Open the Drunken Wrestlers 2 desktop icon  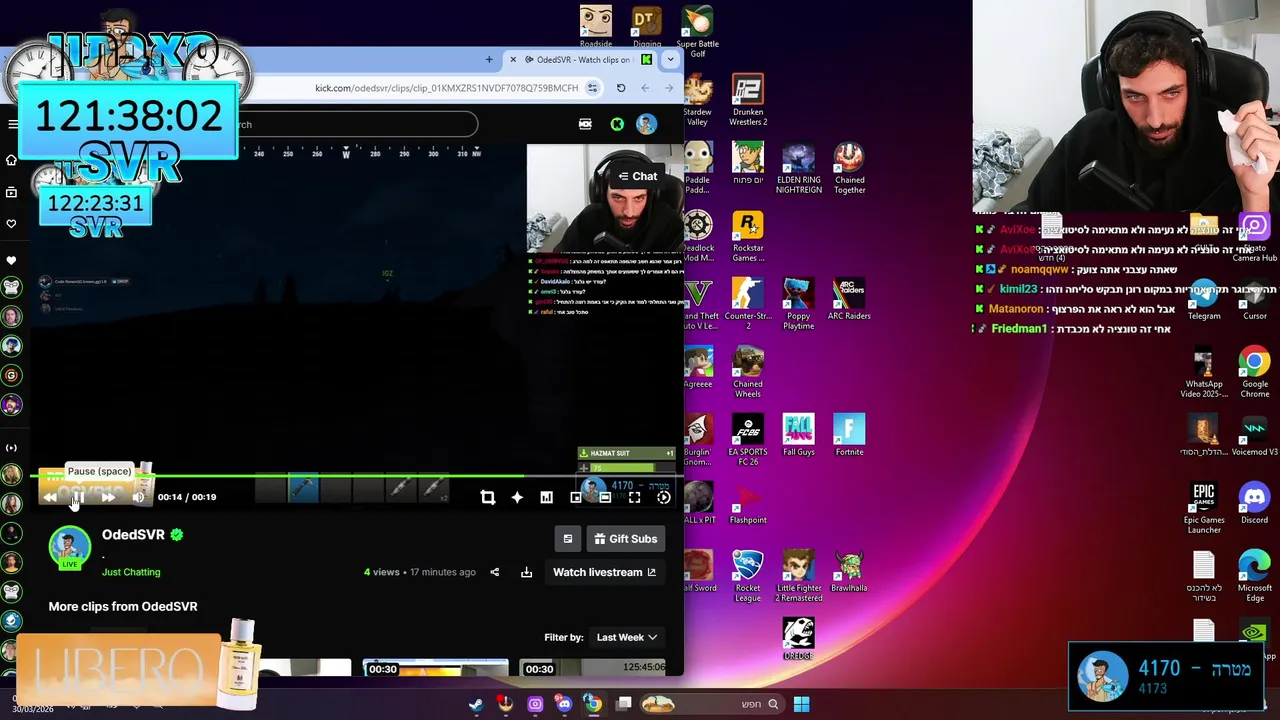pos(748,101)
